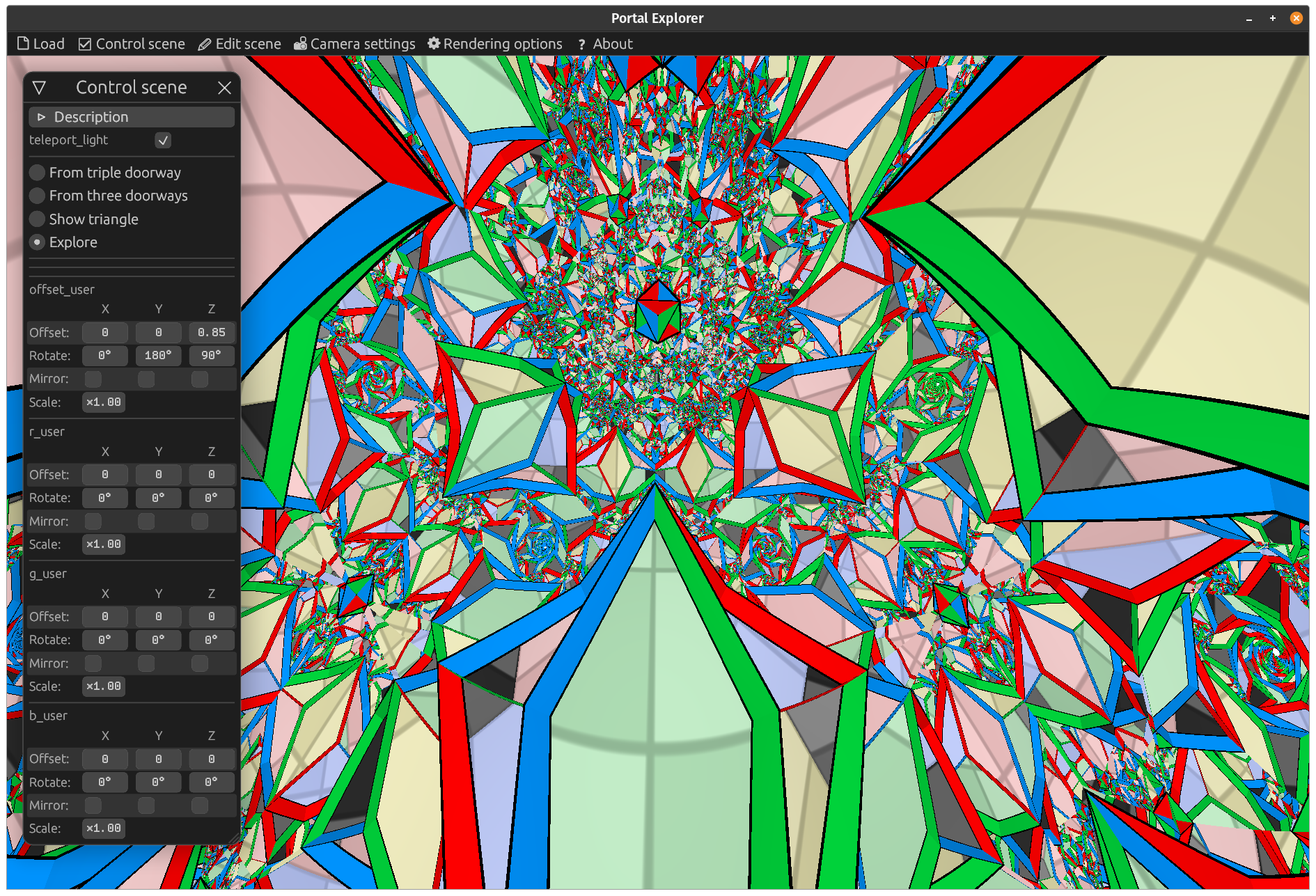Click the Camera settings camera icon
The height and width of the screenshot is (896, 1316).
point(300,44)
